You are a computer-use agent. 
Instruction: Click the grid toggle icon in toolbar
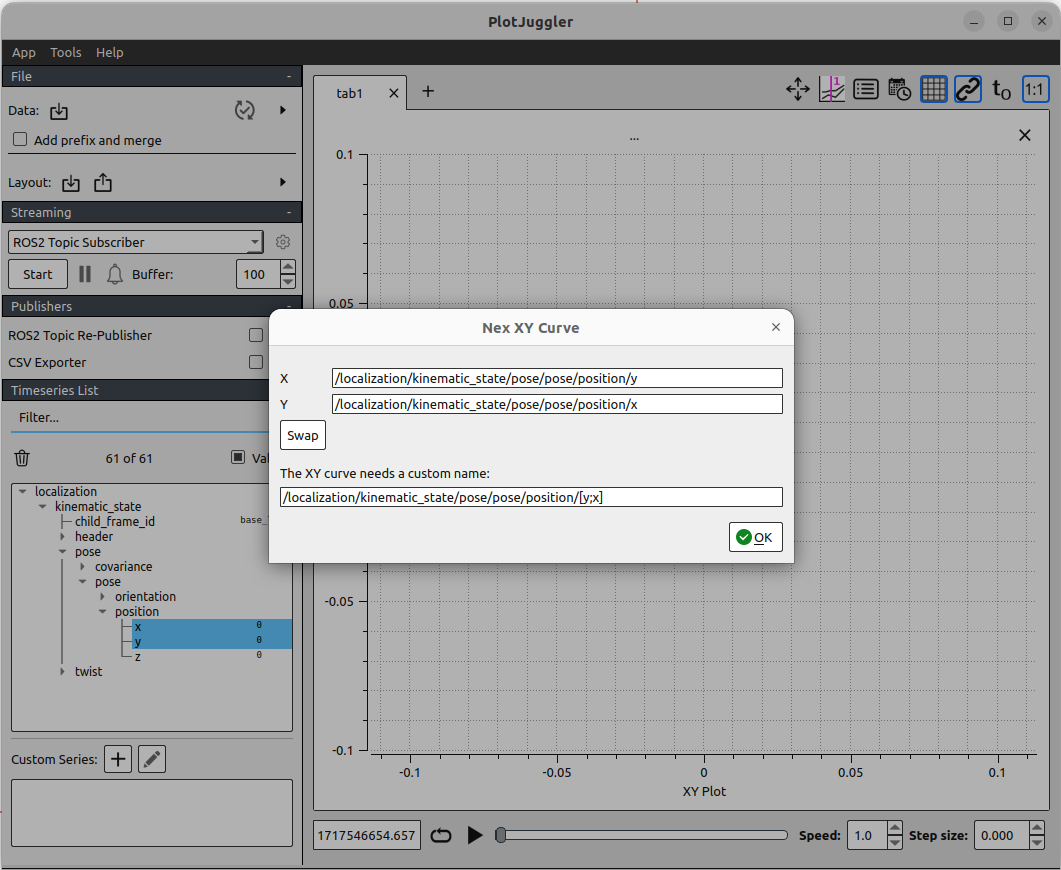(x=933, y=90)
